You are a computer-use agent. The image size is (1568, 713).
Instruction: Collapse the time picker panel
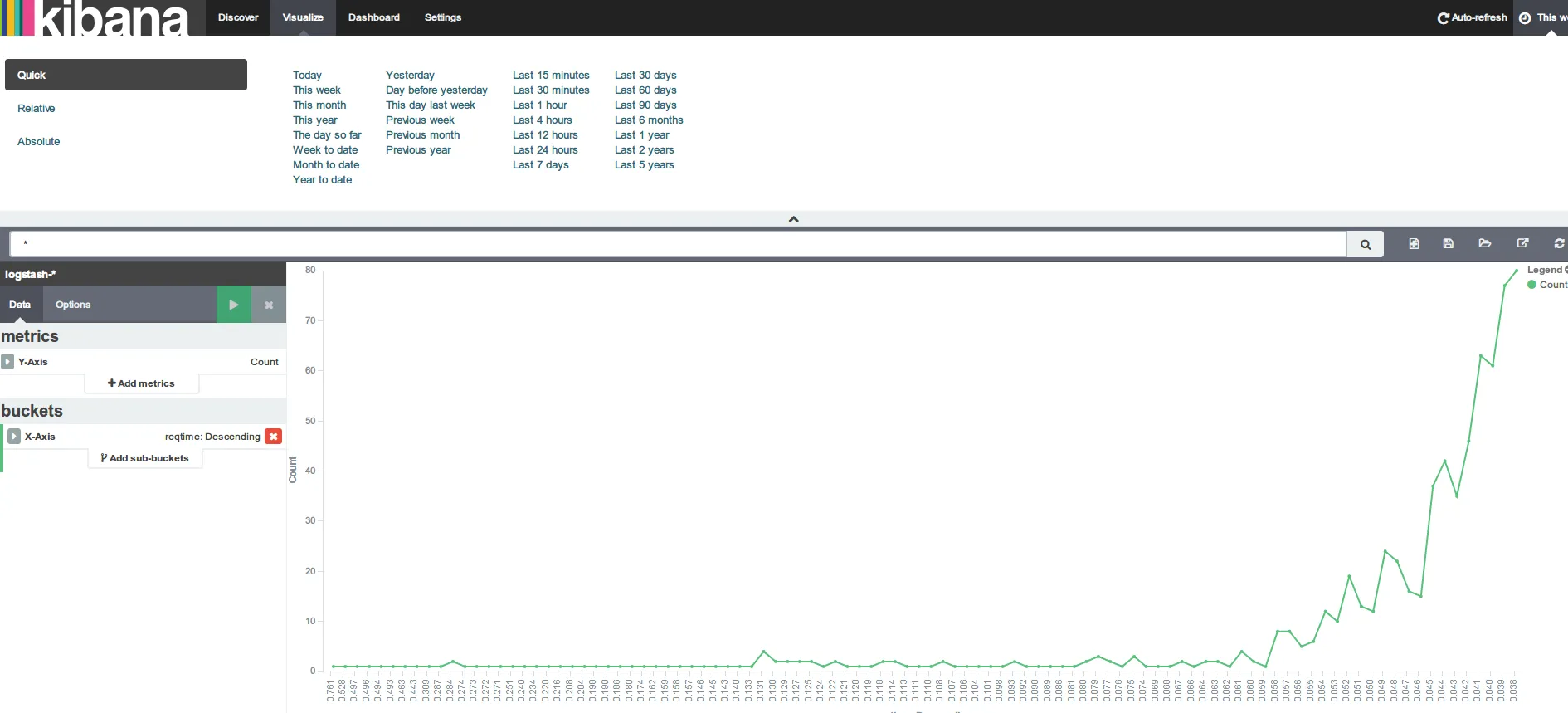[x=793, y=219]
